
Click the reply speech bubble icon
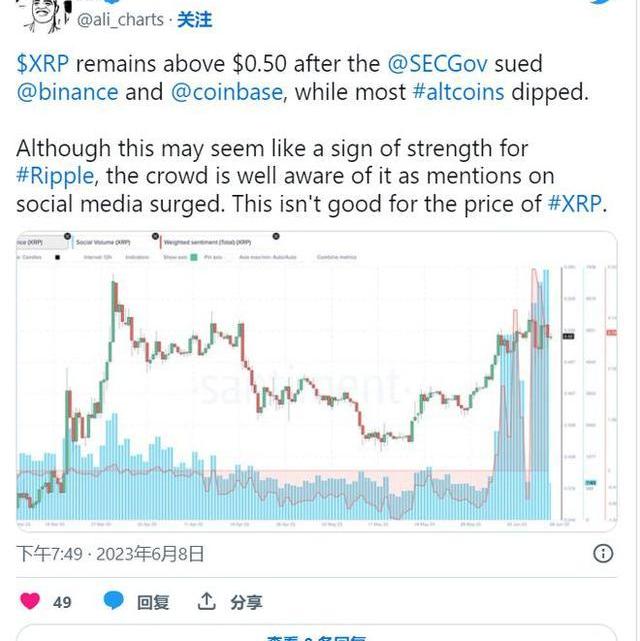tap(115, 601)
